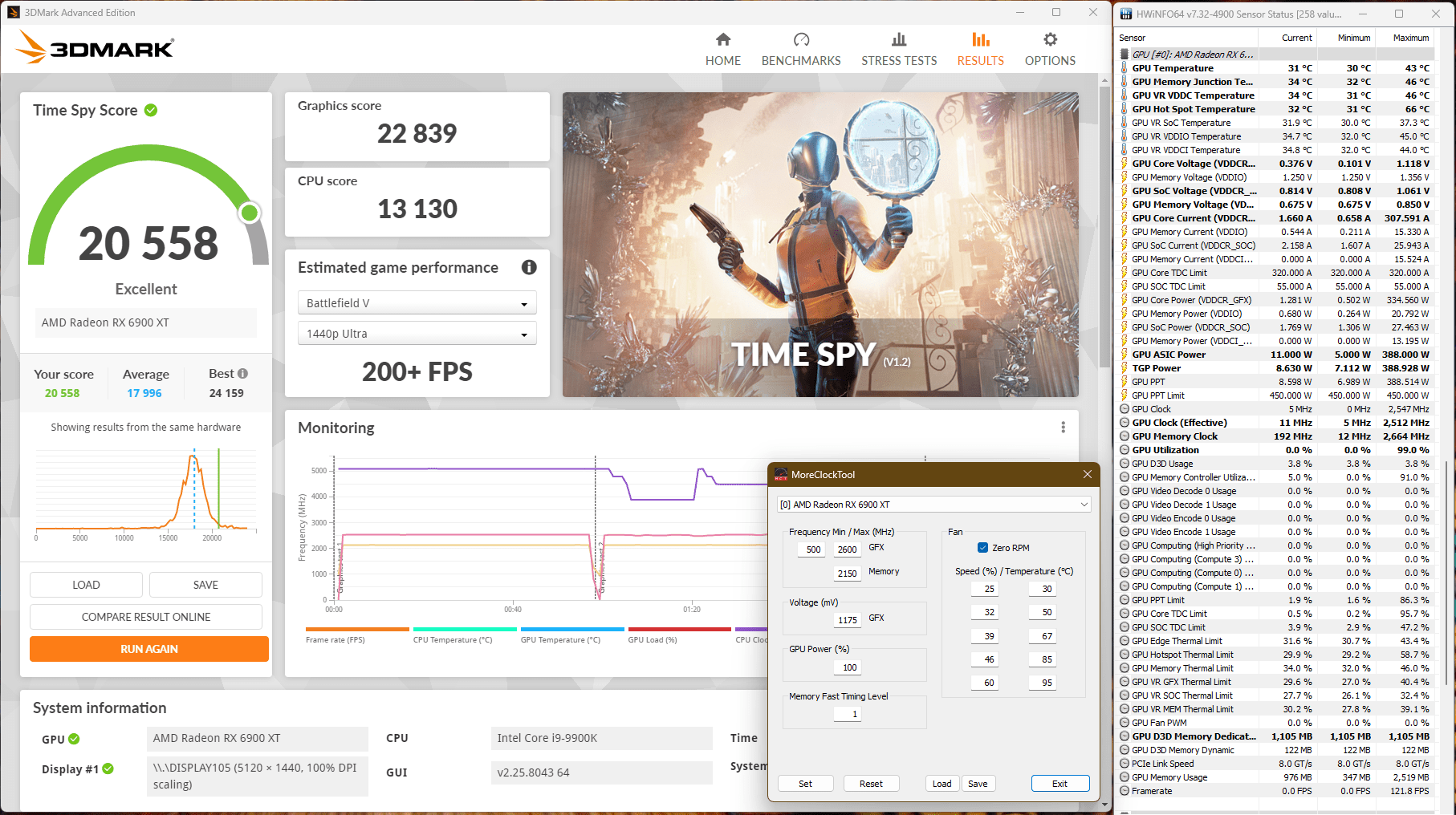Screen dimensions: 1456x815
Task: Click the Time Spy benchmark thumbnail image
Action: 820,245
